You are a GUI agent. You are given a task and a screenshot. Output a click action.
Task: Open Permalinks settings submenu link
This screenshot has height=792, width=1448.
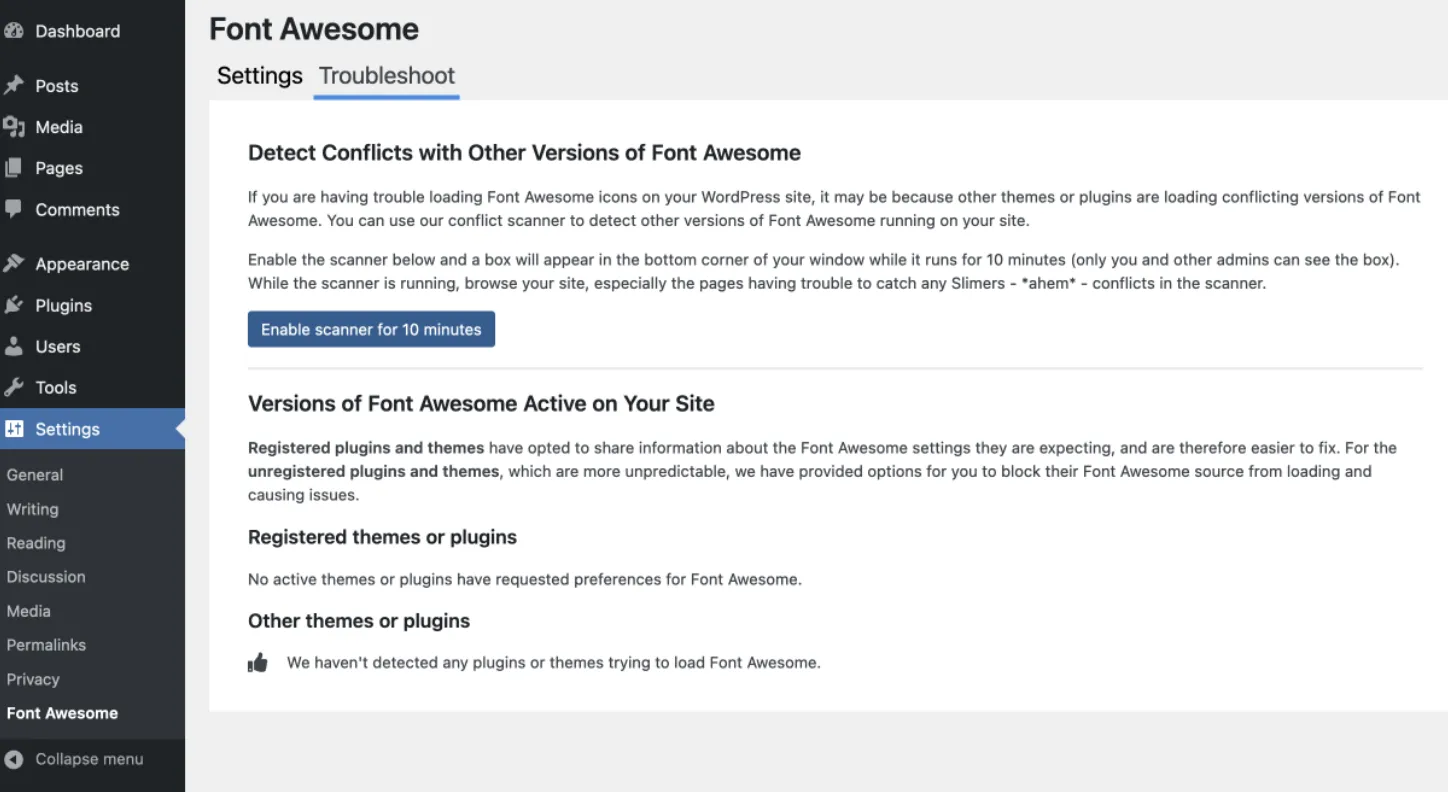pyautogui.click(x=46, y=645)
